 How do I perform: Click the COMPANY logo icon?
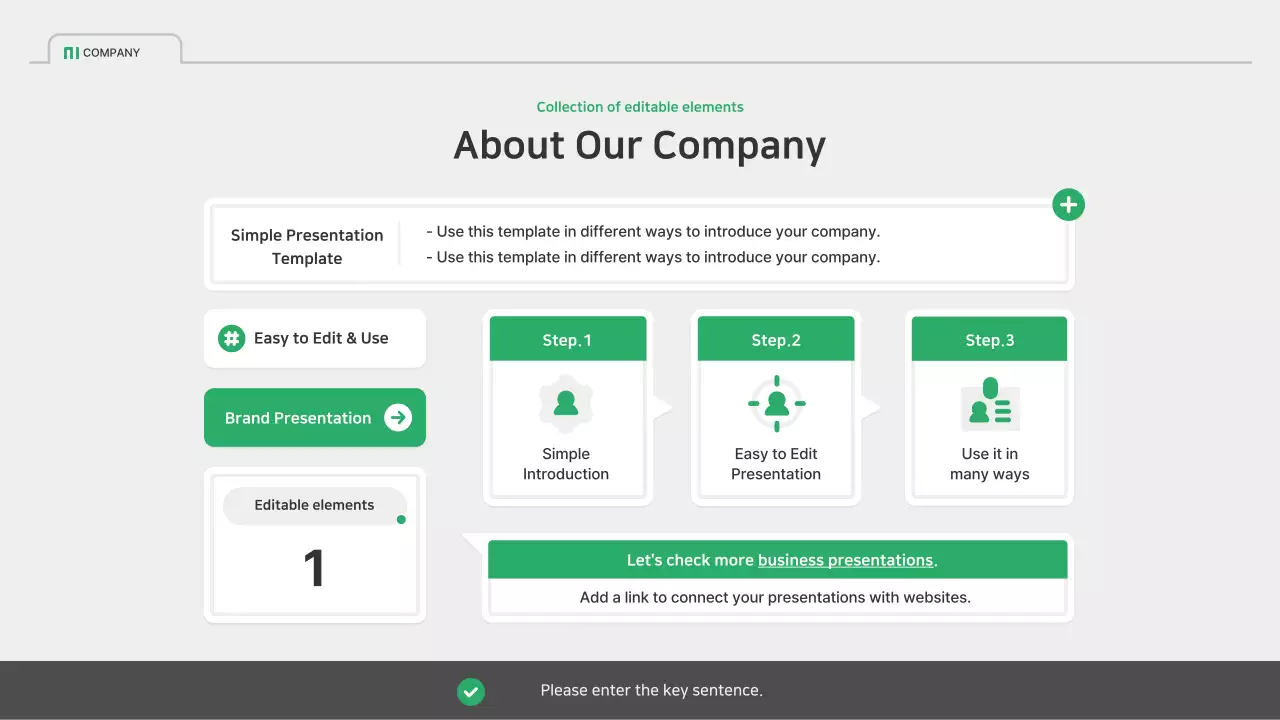pyautogui.click(x=71, y=52)
